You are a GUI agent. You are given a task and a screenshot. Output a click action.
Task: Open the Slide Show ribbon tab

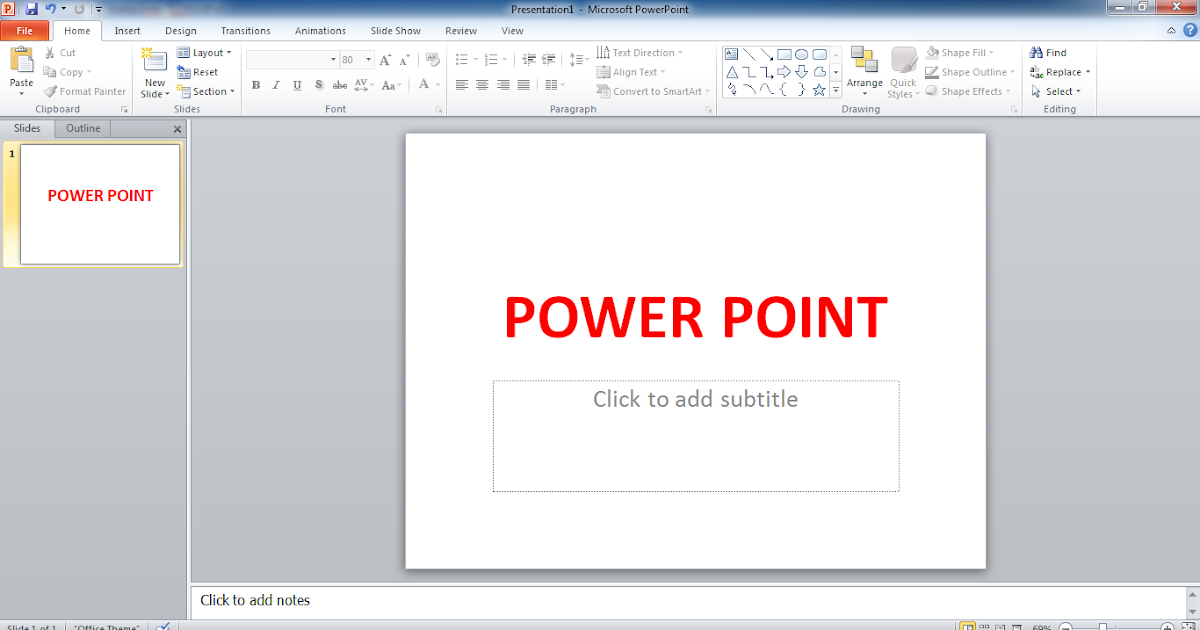396,31
